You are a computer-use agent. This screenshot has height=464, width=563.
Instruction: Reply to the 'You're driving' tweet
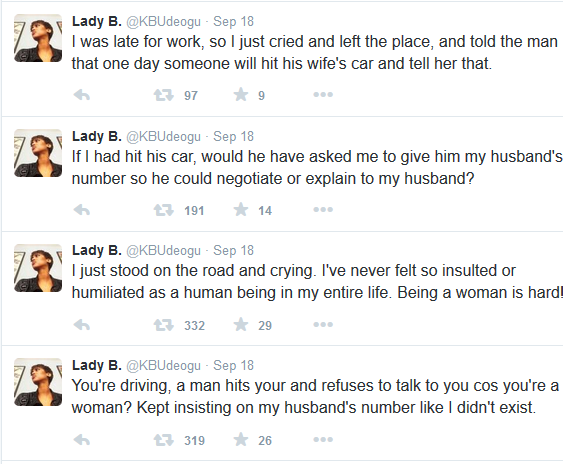[82, 440]
